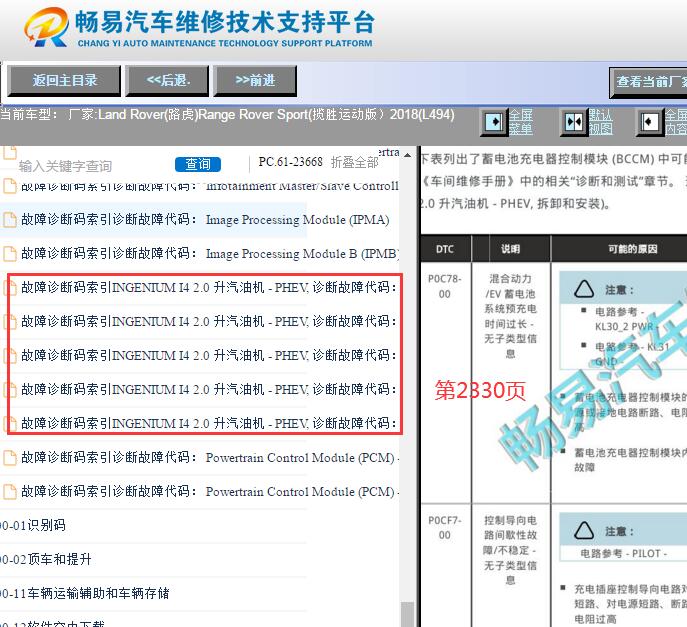Click the 当前车型 vehicle description line

[x=227, y=115]
